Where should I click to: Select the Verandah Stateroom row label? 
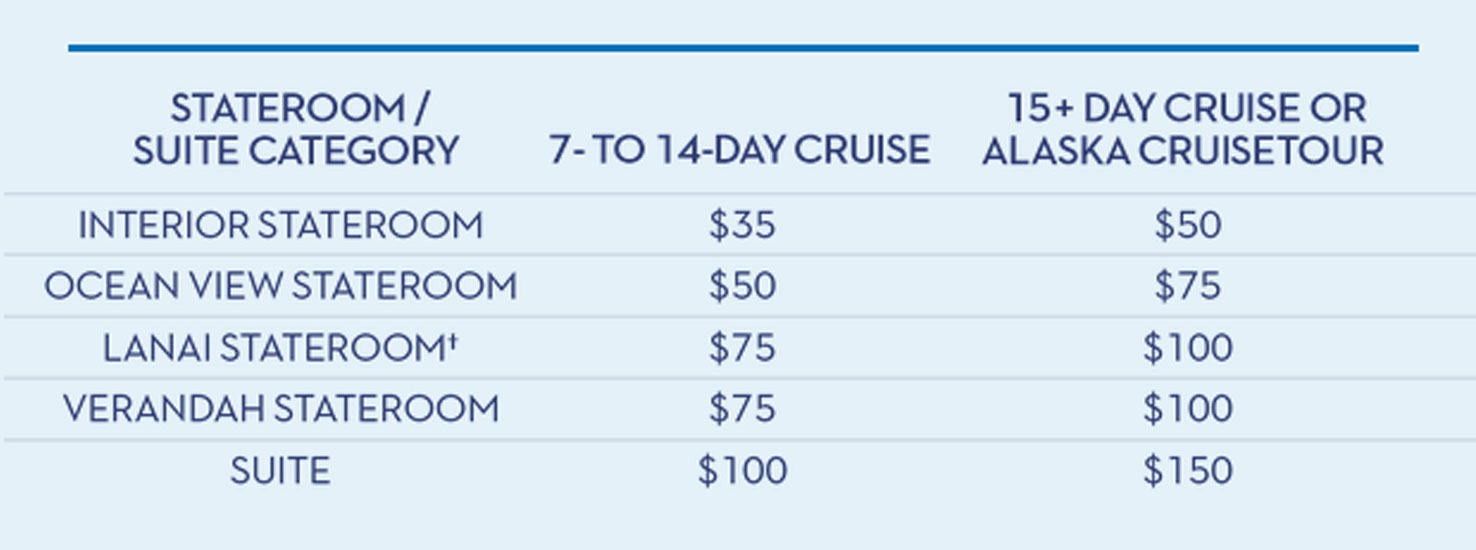click(280, 409)
